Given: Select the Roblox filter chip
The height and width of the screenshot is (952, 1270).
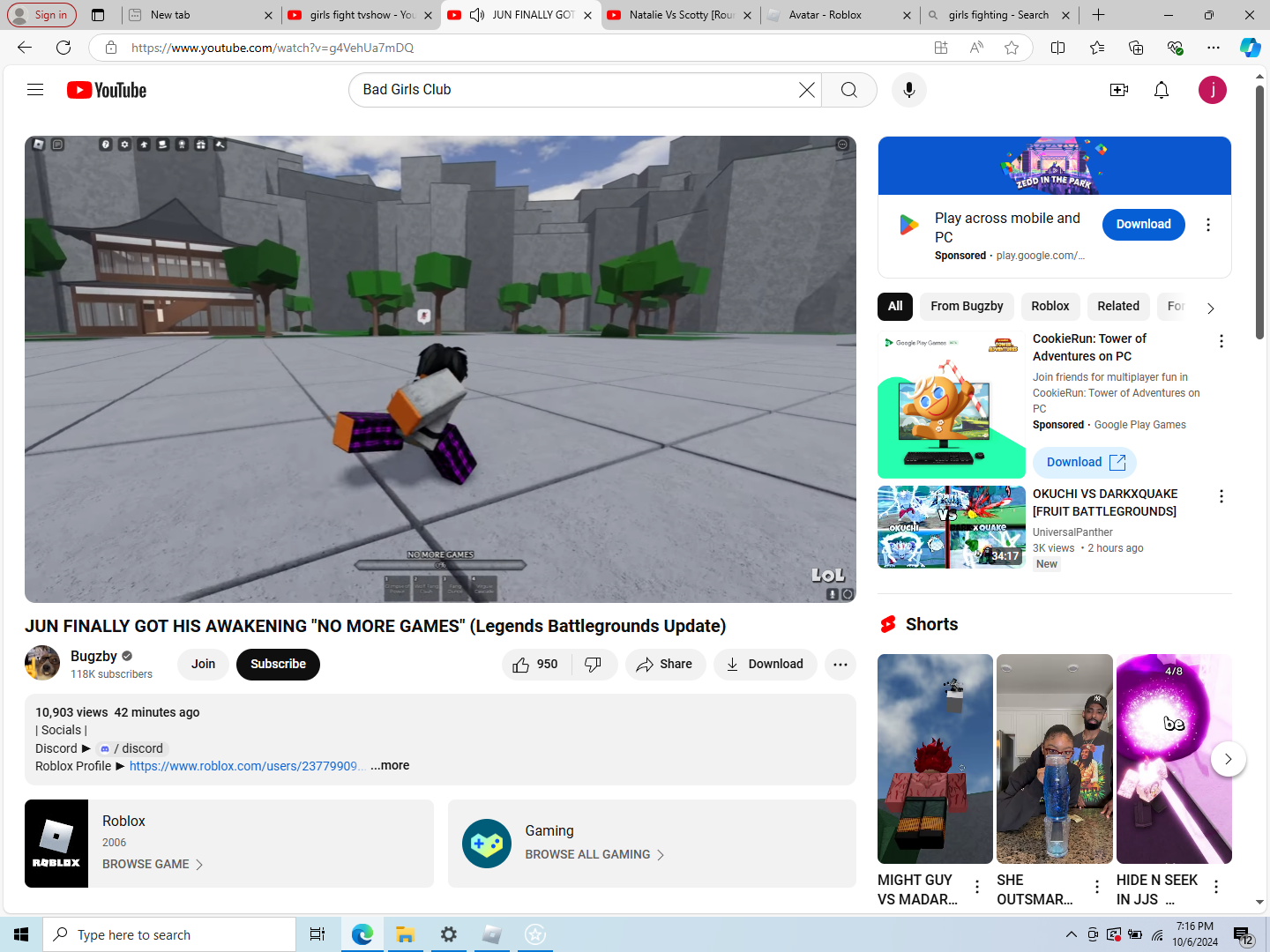Looking at the screenshot, I should click(x=1050, y=306).
